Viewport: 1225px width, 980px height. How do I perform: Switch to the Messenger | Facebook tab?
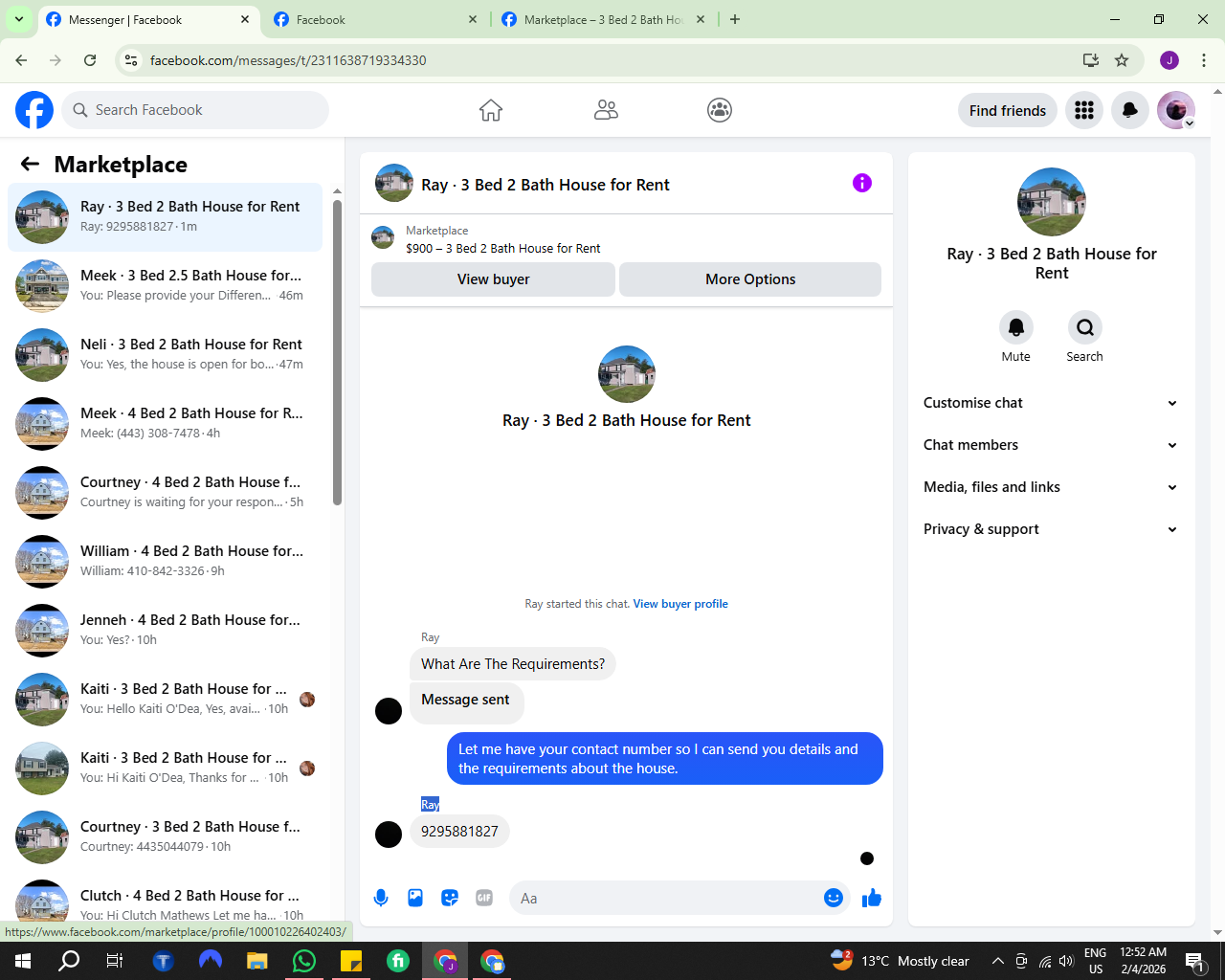148,19
